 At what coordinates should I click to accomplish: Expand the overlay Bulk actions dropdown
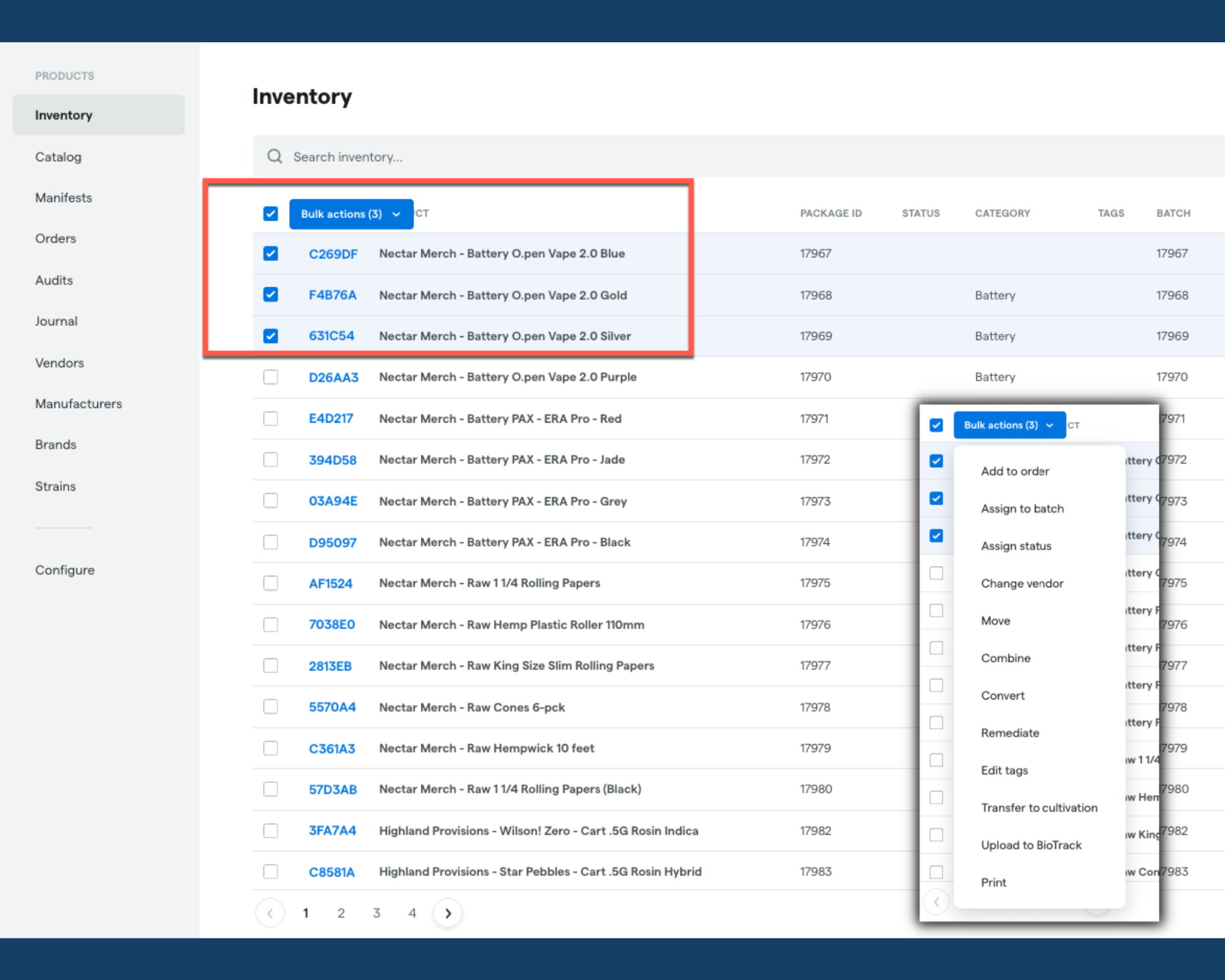[x=1009, y=424]
